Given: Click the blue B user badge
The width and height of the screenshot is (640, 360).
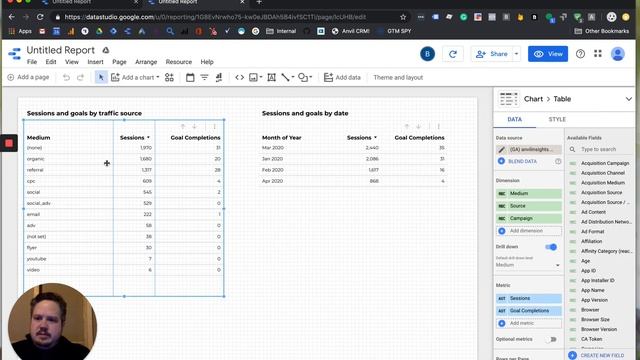Looking at the screenshot, I should pyautogui.click(x=427, y=54).
